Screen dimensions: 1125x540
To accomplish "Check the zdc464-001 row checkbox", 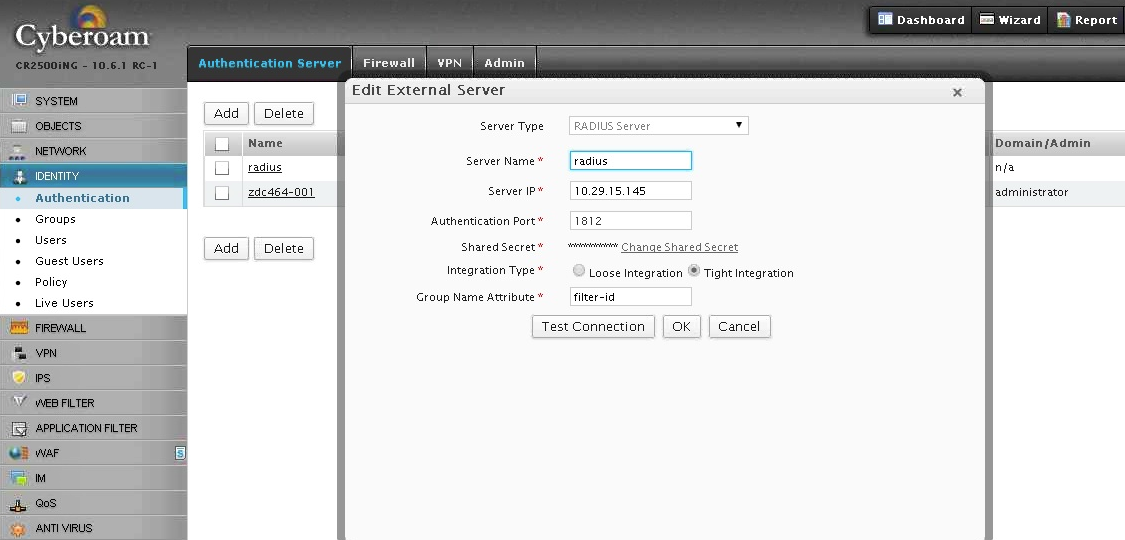I will 222,193.
